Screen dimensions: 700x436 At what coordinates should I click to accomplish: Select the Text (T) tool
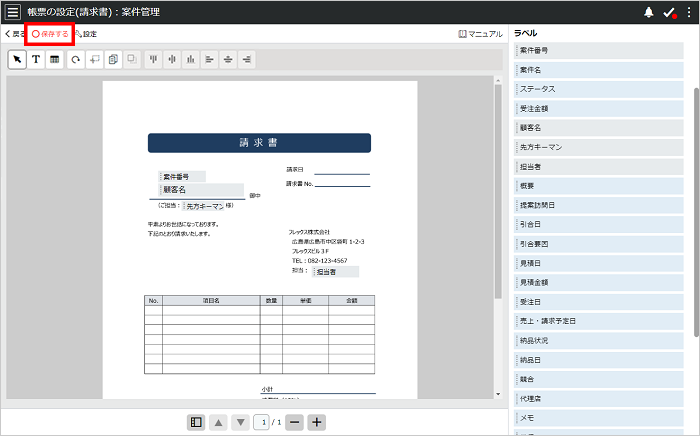click(36, 59)
